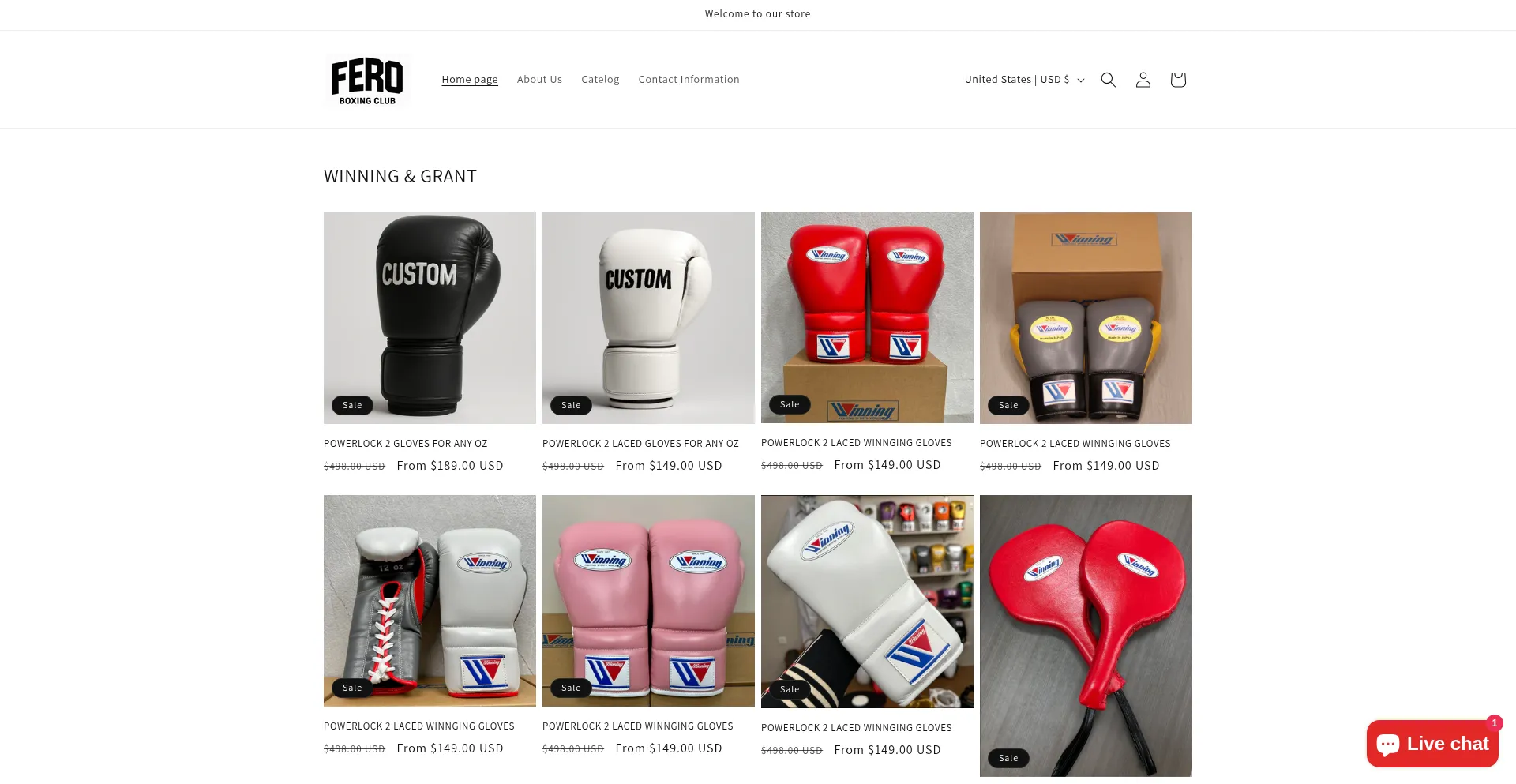The image size is (1516, 784).
Task: Open the search magnifier icon
Action: (x=1108, y=80)
